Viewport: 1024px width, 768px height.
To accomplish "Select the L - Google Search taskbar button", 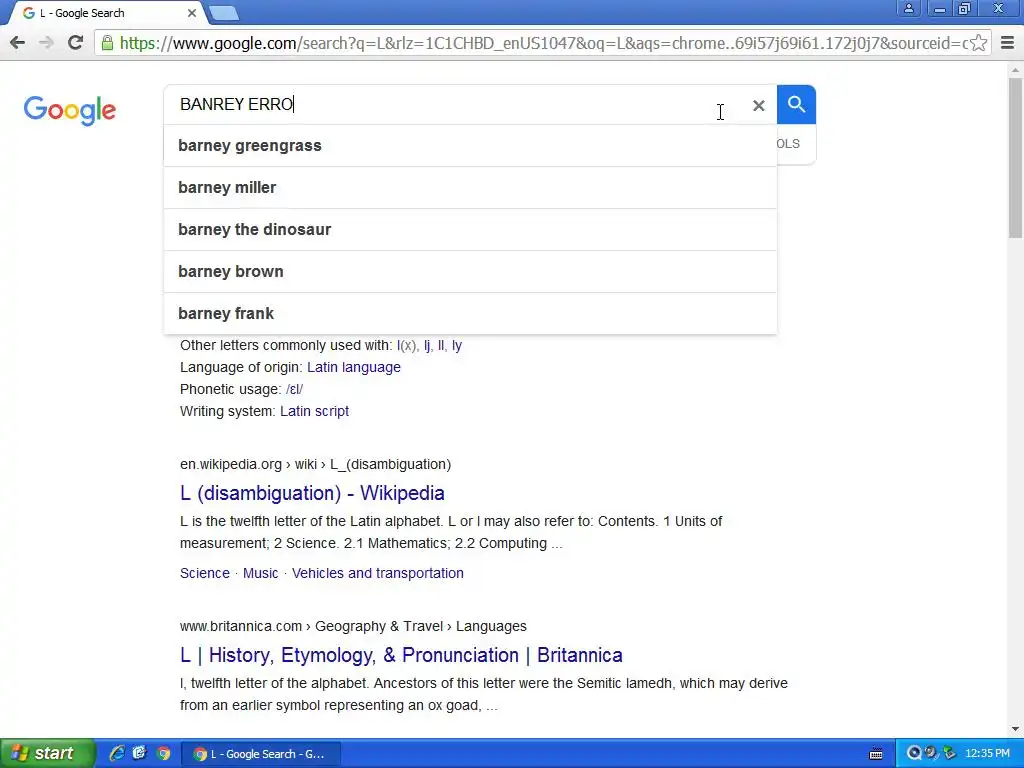I will 260,754.
